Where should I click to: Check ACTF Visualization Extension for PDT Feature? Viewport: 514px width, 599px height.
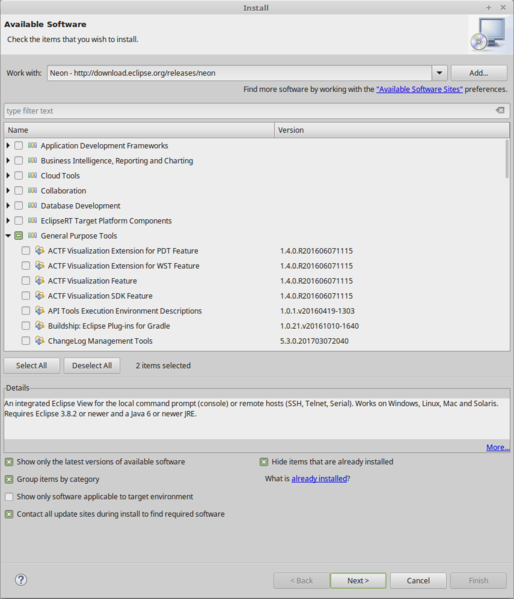click(26, 251)
